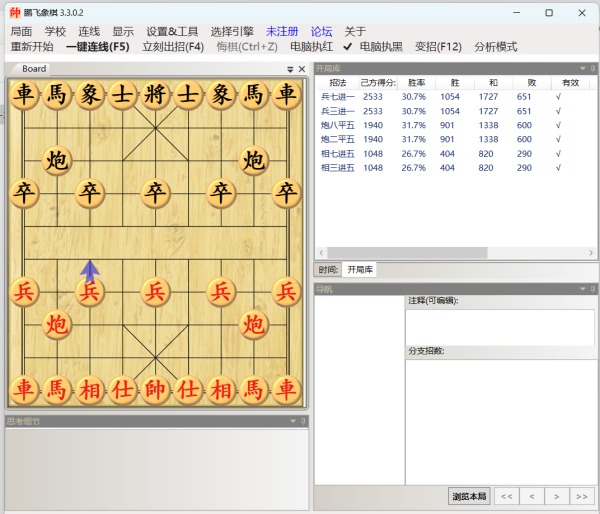Click the 一键连线(F5) button

(x=98, y=47)
